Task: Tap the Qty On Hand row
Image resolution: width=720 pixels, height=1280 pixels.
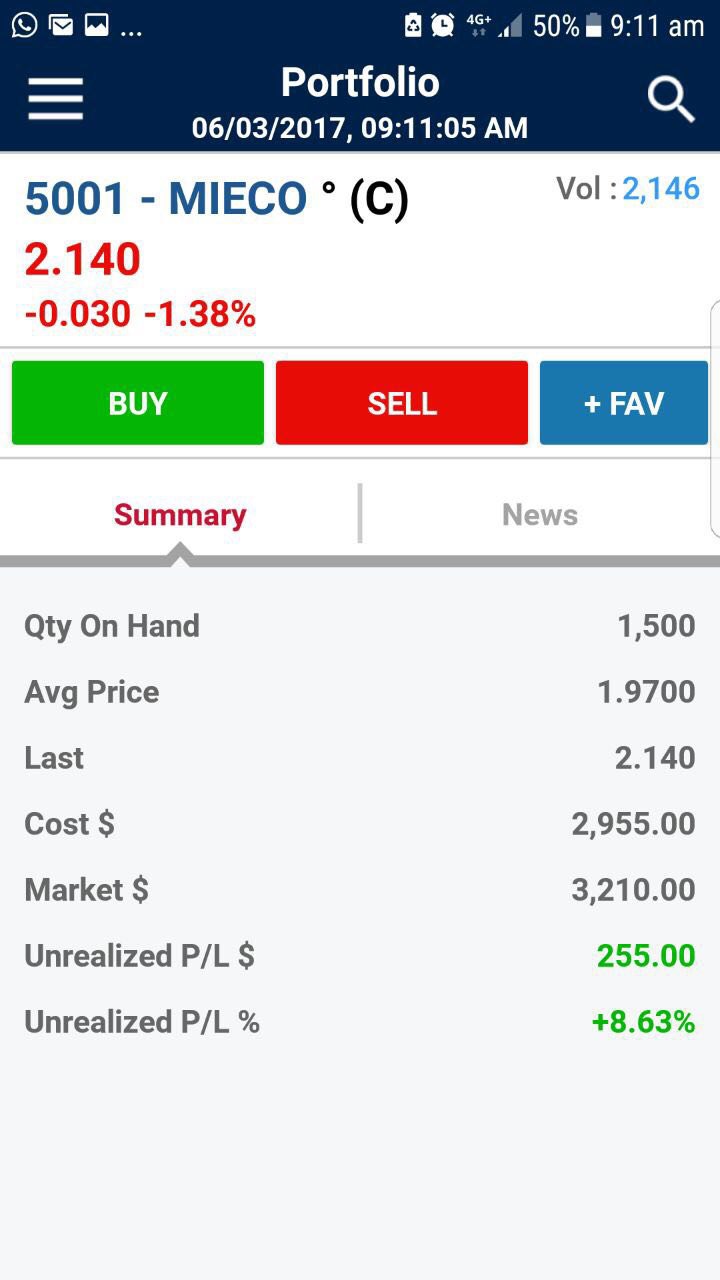Action: (360, 626)
